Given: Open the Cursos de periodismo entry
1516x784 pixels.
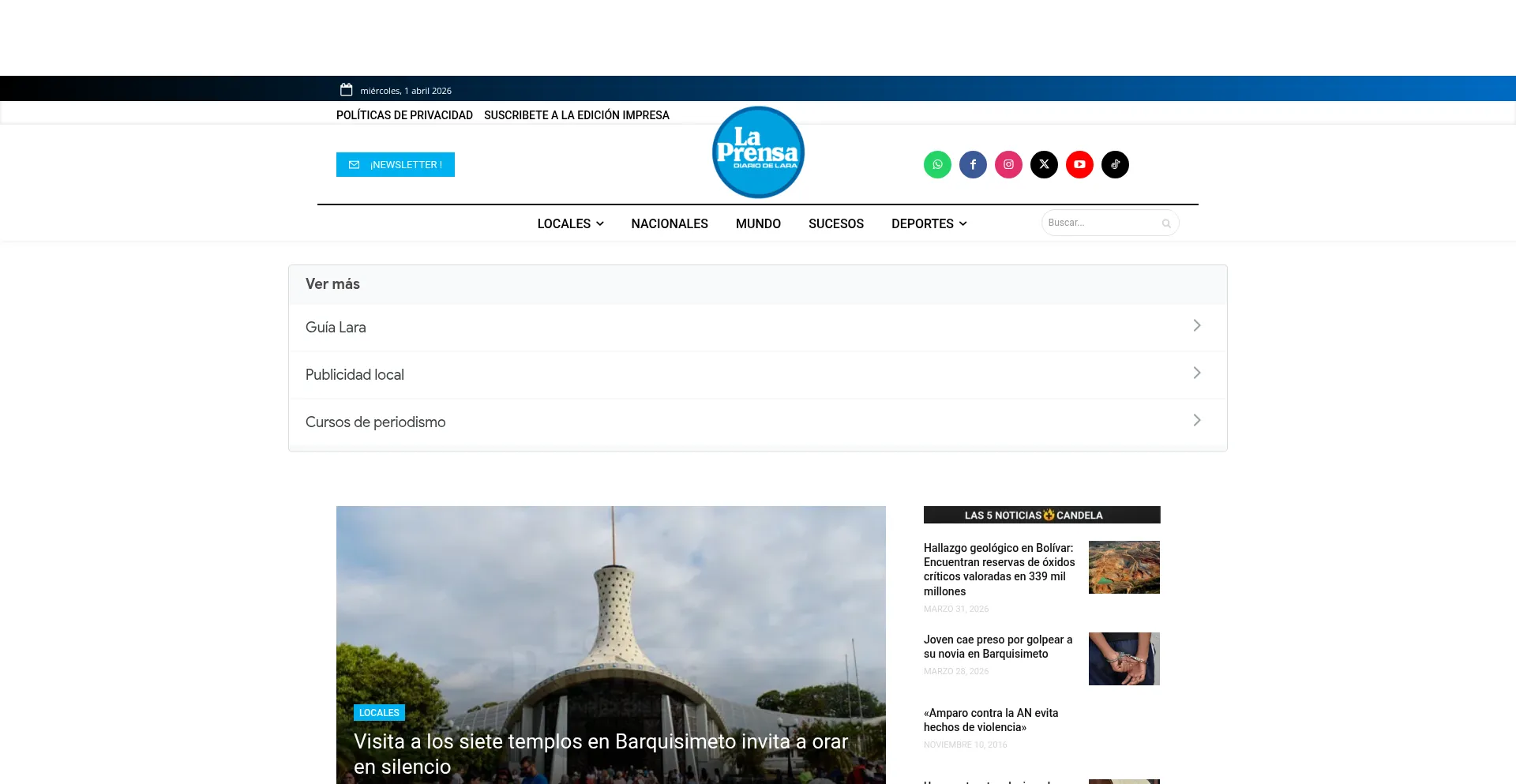Looking at the screenshot, I should (x=758, y=422).
